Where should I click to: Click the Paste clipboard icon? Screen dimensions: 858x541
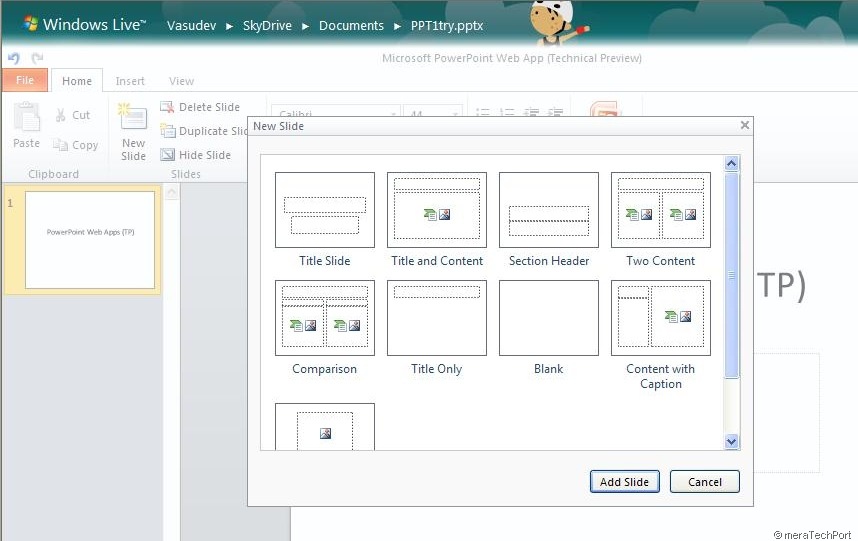click(27, 117)
